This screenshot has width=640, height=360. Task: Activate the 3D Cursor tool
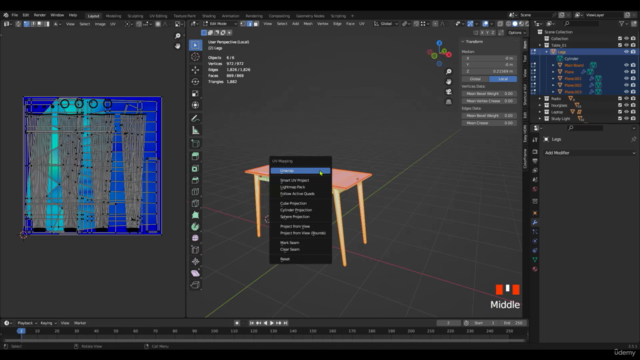pyautogui.click(x=196, y=57)
